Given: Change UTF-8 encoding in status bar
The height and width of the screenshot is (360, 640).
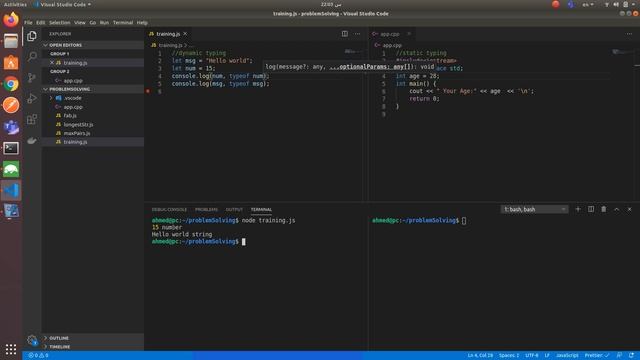Looking at the screenshot, I should (x=531, y=356).
